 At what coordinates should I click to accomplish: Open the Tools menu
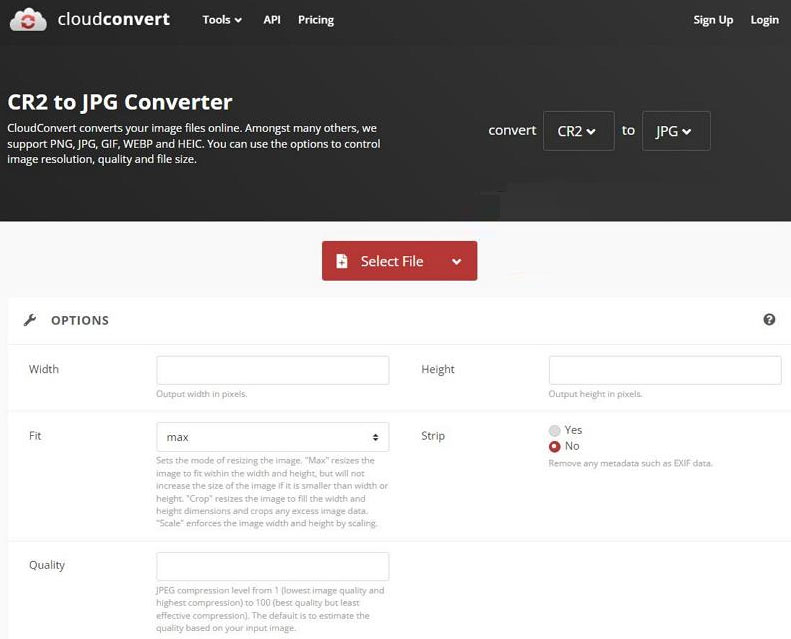pos(222,20)
